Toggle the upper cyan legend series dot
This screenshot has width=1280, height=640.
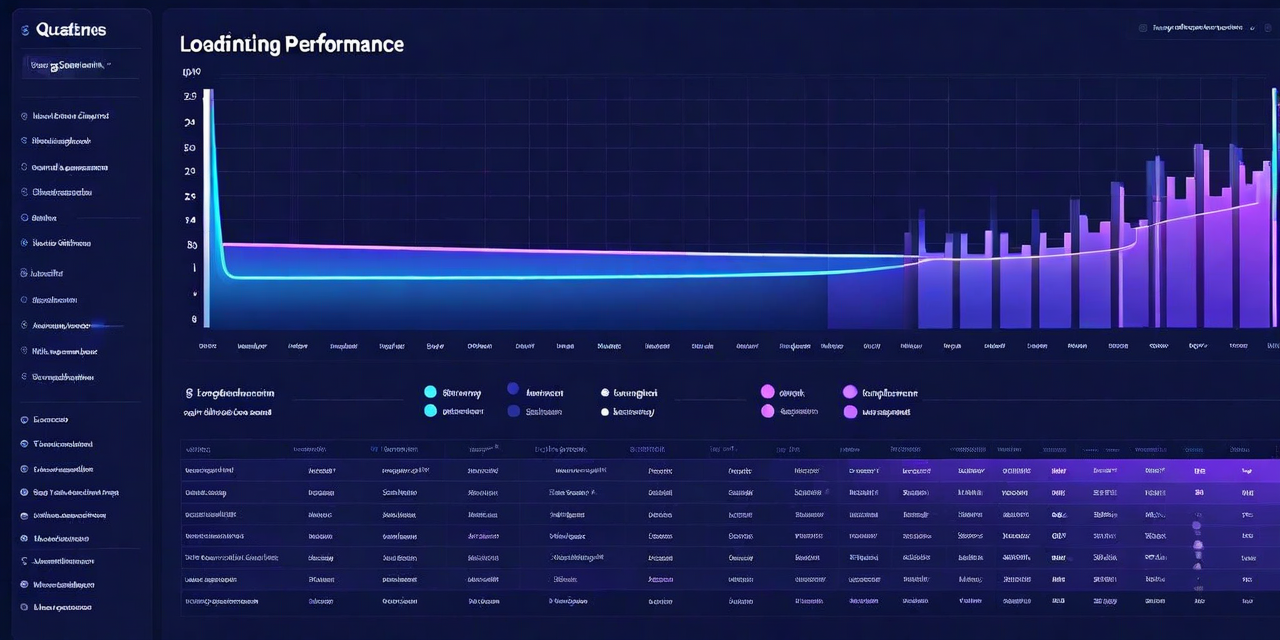[430, 392]
